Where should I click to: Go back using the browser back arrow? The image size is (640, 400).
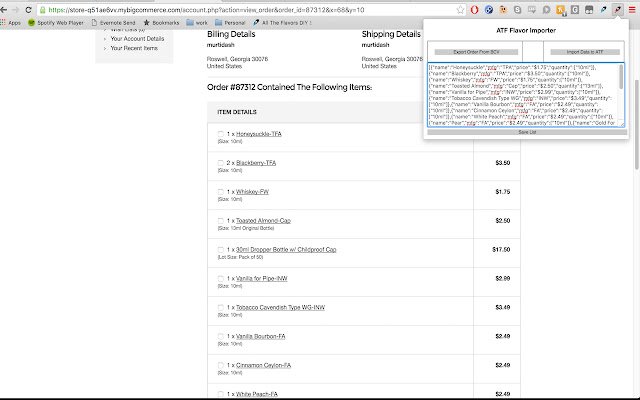pyautogui.click(x=4, y=9)
